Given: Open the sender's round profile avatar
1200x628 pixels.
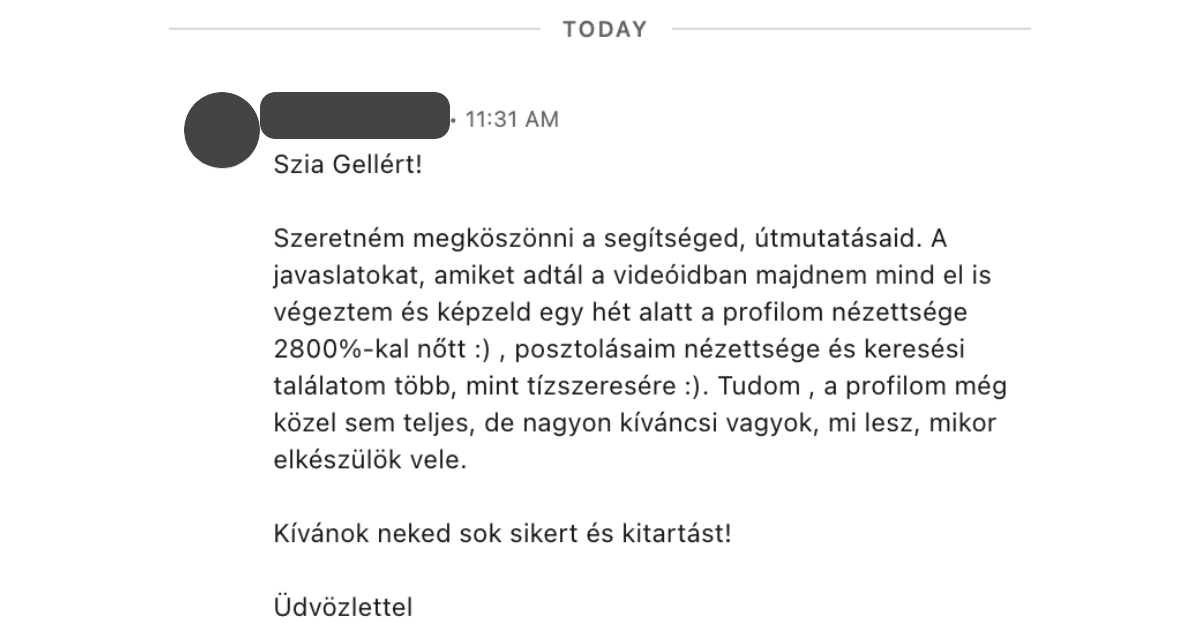Looking at the screenshot, I should coord(223,130).
